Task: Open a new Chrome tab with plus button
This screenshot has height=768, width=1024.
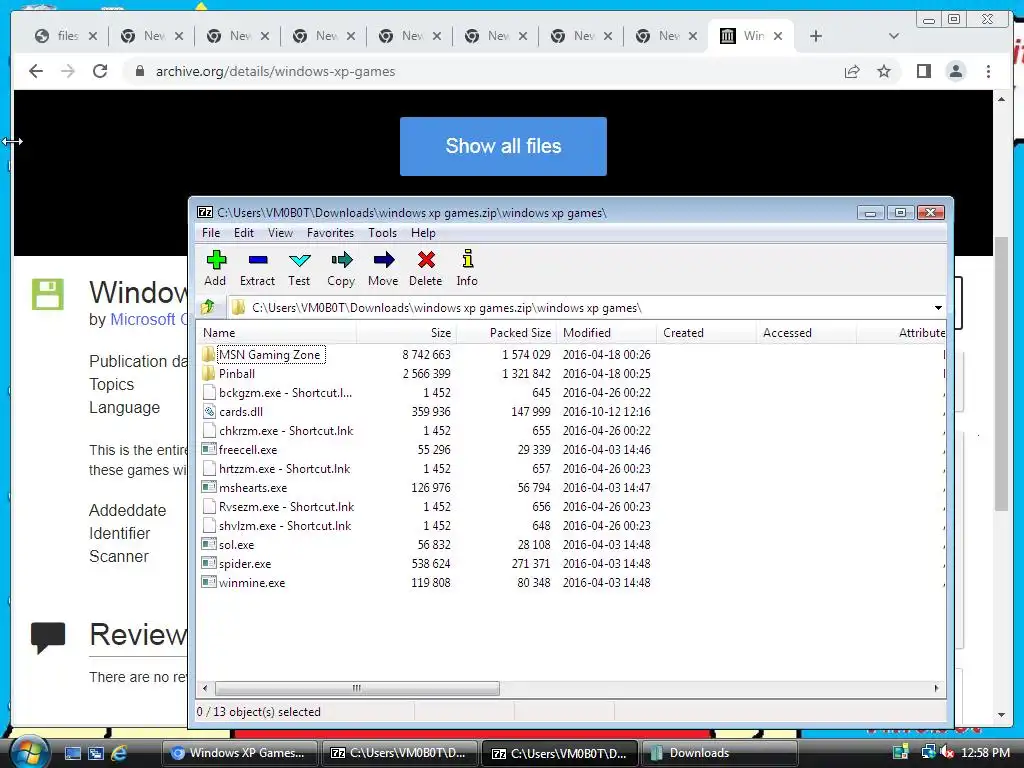Action: point(816,36)
